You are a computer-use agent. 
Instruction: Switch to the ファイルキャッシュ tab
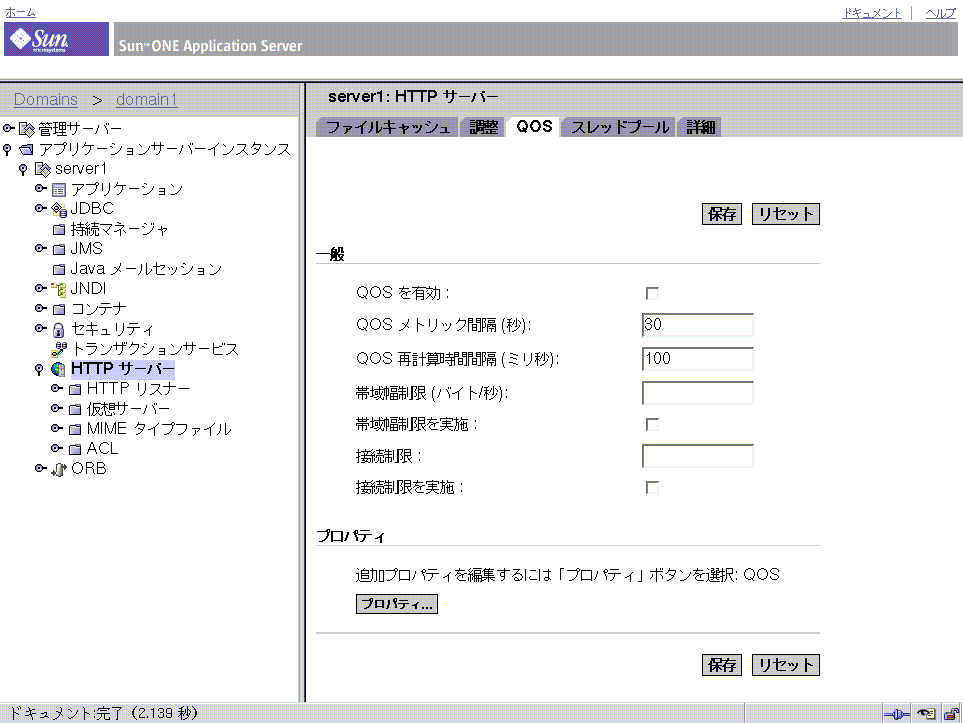click(x=388, y=127)
